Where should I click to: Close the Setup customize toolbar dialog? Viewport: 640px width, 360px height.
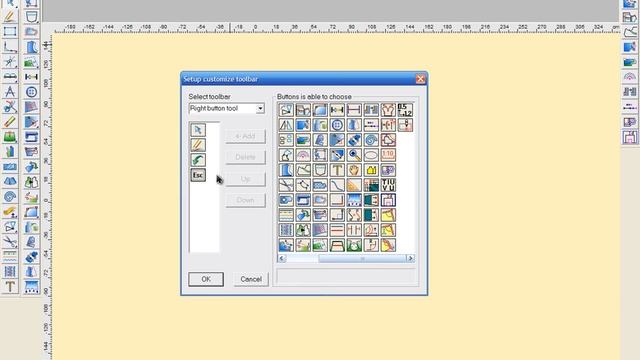[x=420, y=79]
